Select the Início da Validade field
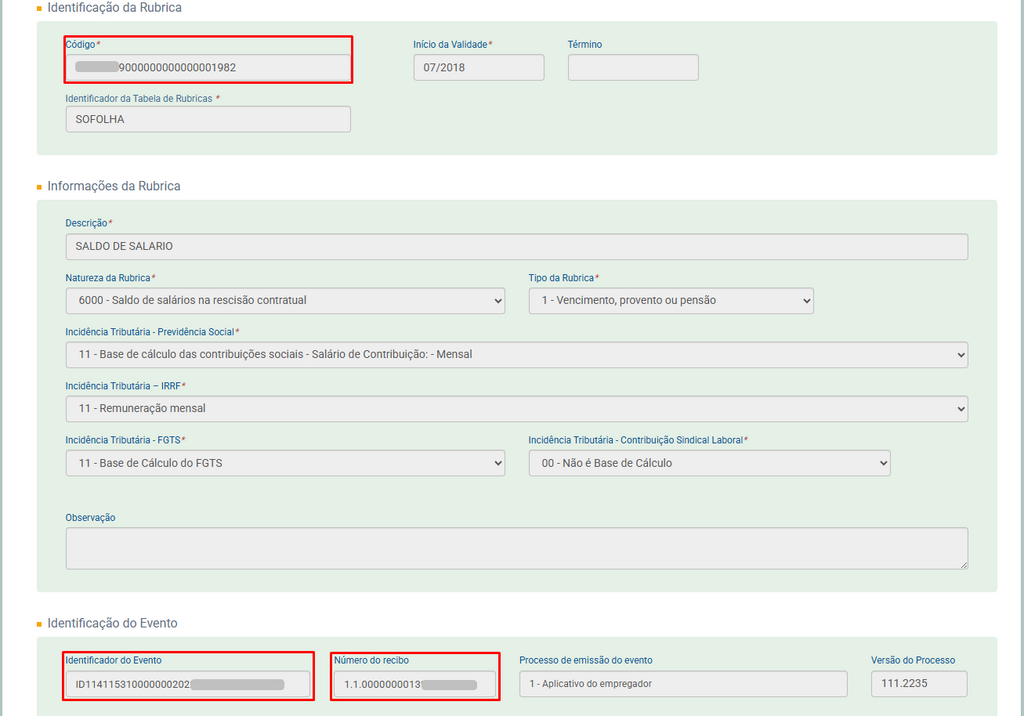The height and width of the screenshot is (716, 1024). (x=478, y=68)
